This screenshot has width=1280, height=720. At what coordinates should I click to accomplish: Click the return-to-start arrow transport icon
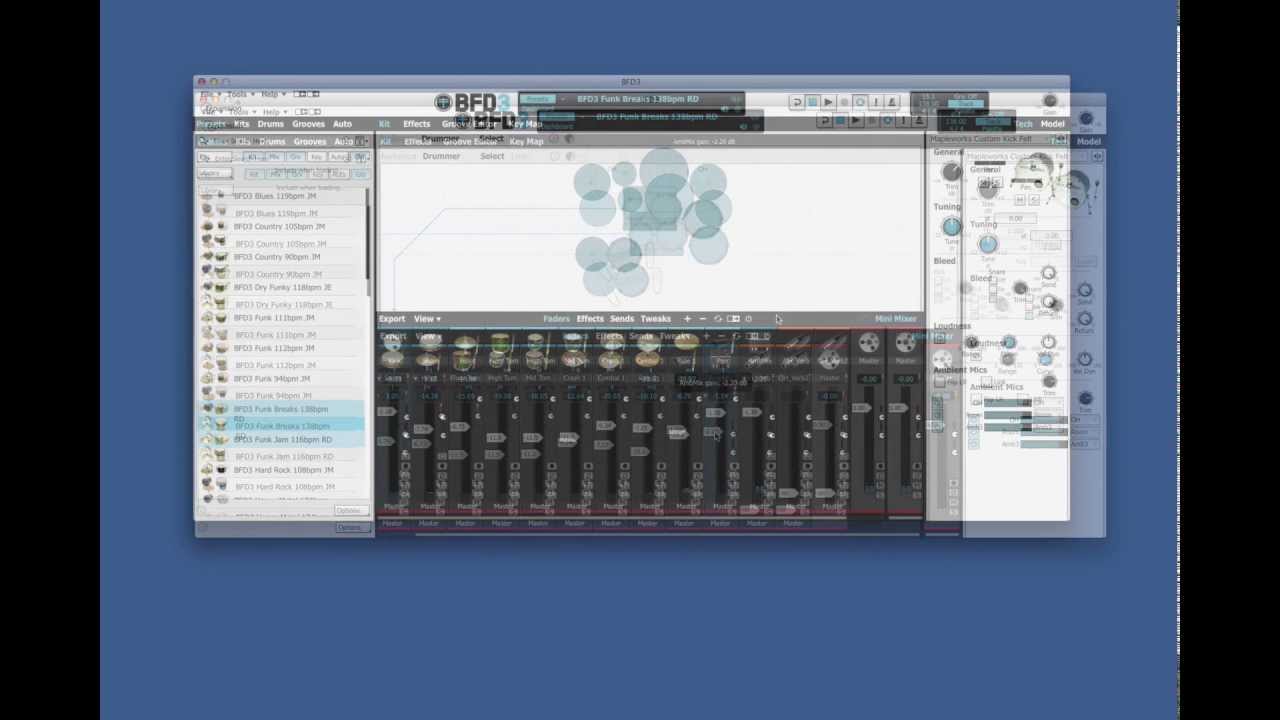(796, 102)
